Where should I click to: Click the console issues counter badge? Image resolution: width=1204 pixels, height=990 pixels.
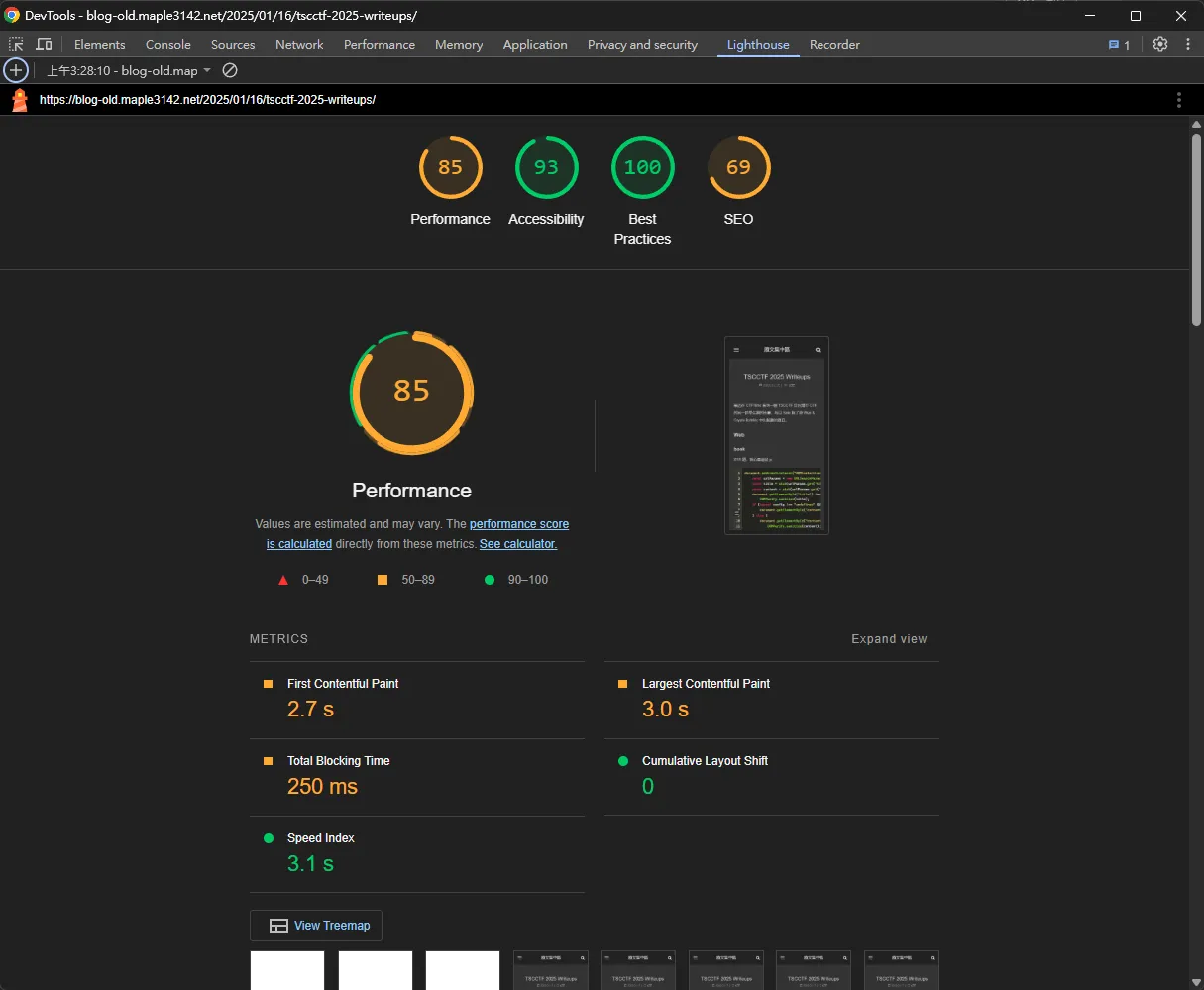[x=1119, y=45]
